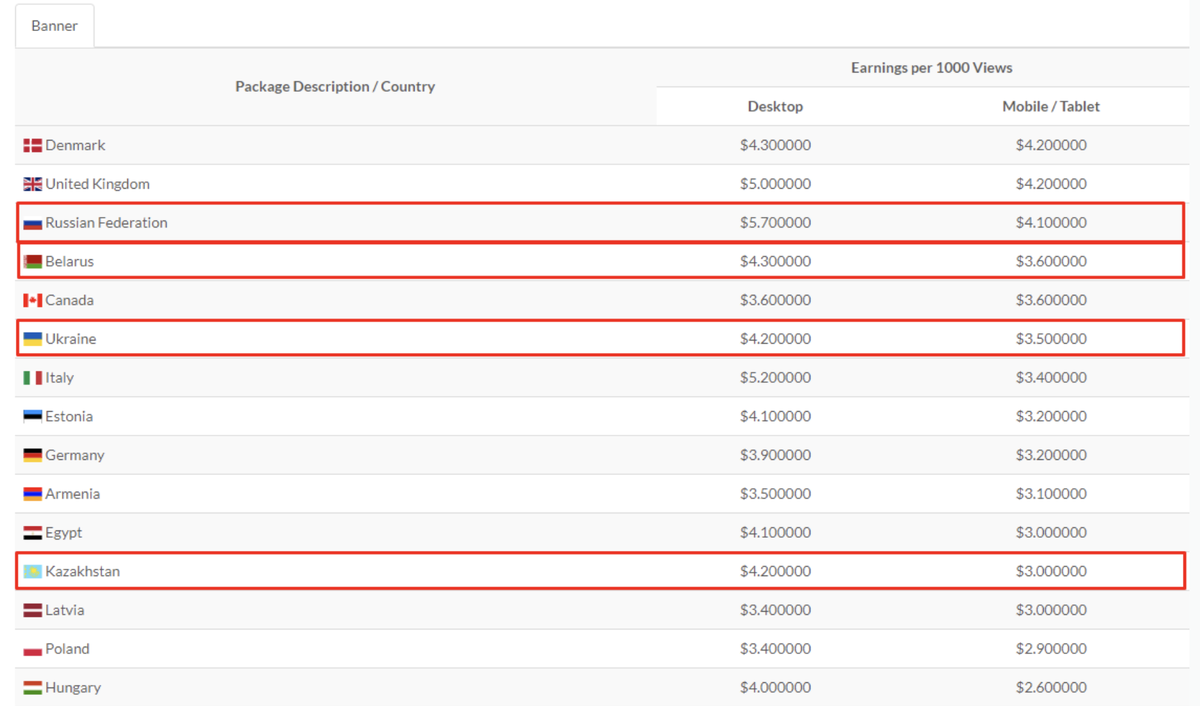Select the Italy country name

tap(59, 378)
